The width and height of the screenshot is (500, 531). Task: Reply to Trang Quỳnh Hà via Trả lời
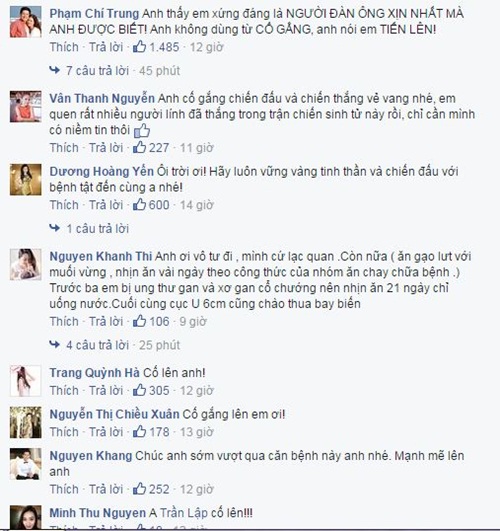click(x=106, y=390)
